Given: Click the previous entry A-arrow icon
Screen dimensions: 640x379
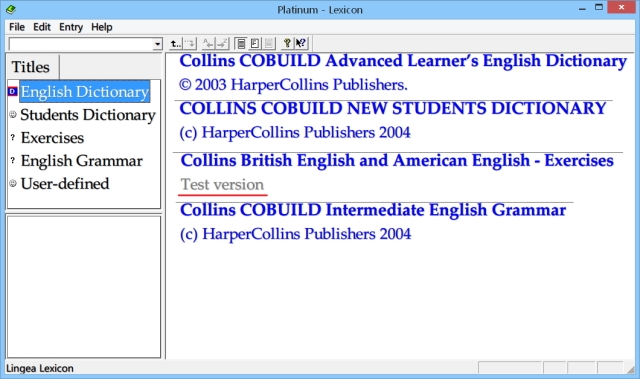Looking at the screenshot, I should click(208, 43).
